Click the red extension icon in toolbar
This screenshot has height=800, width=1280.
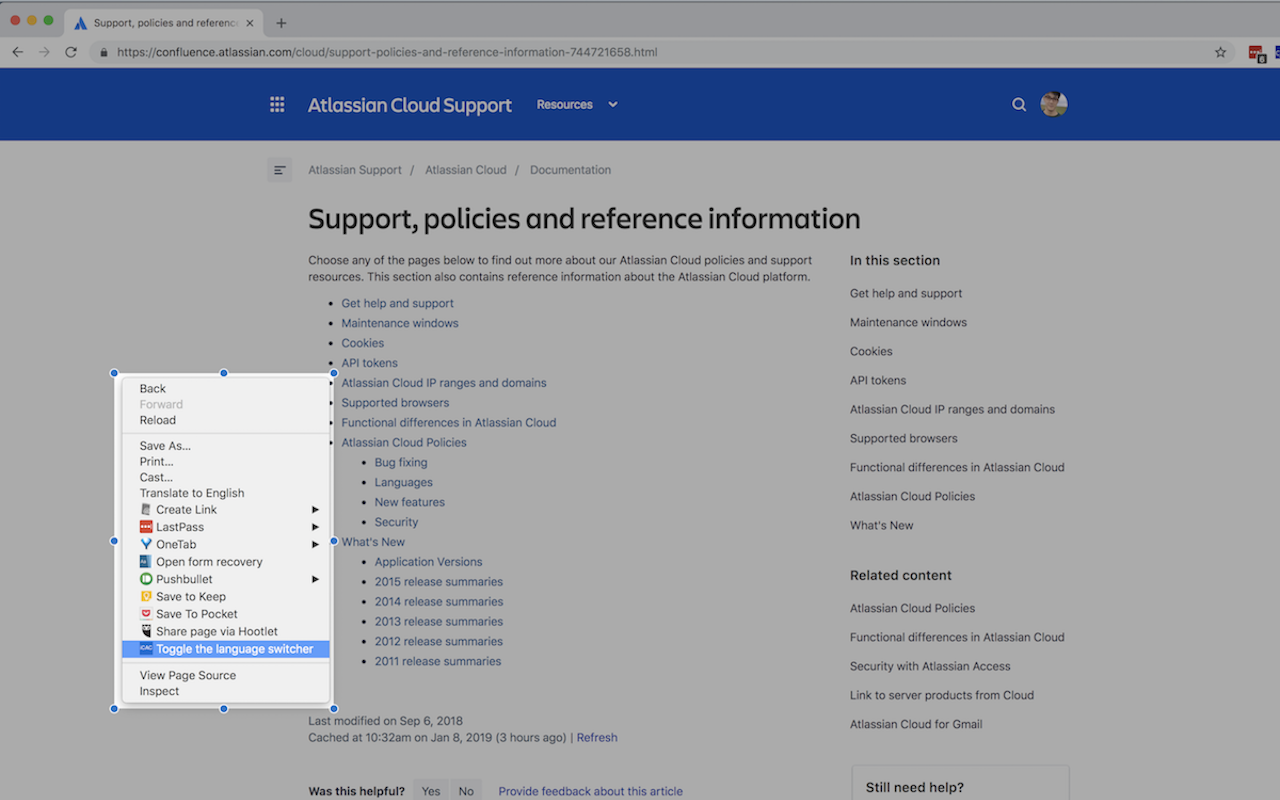pyautogui.click(x=1256, y=53)
